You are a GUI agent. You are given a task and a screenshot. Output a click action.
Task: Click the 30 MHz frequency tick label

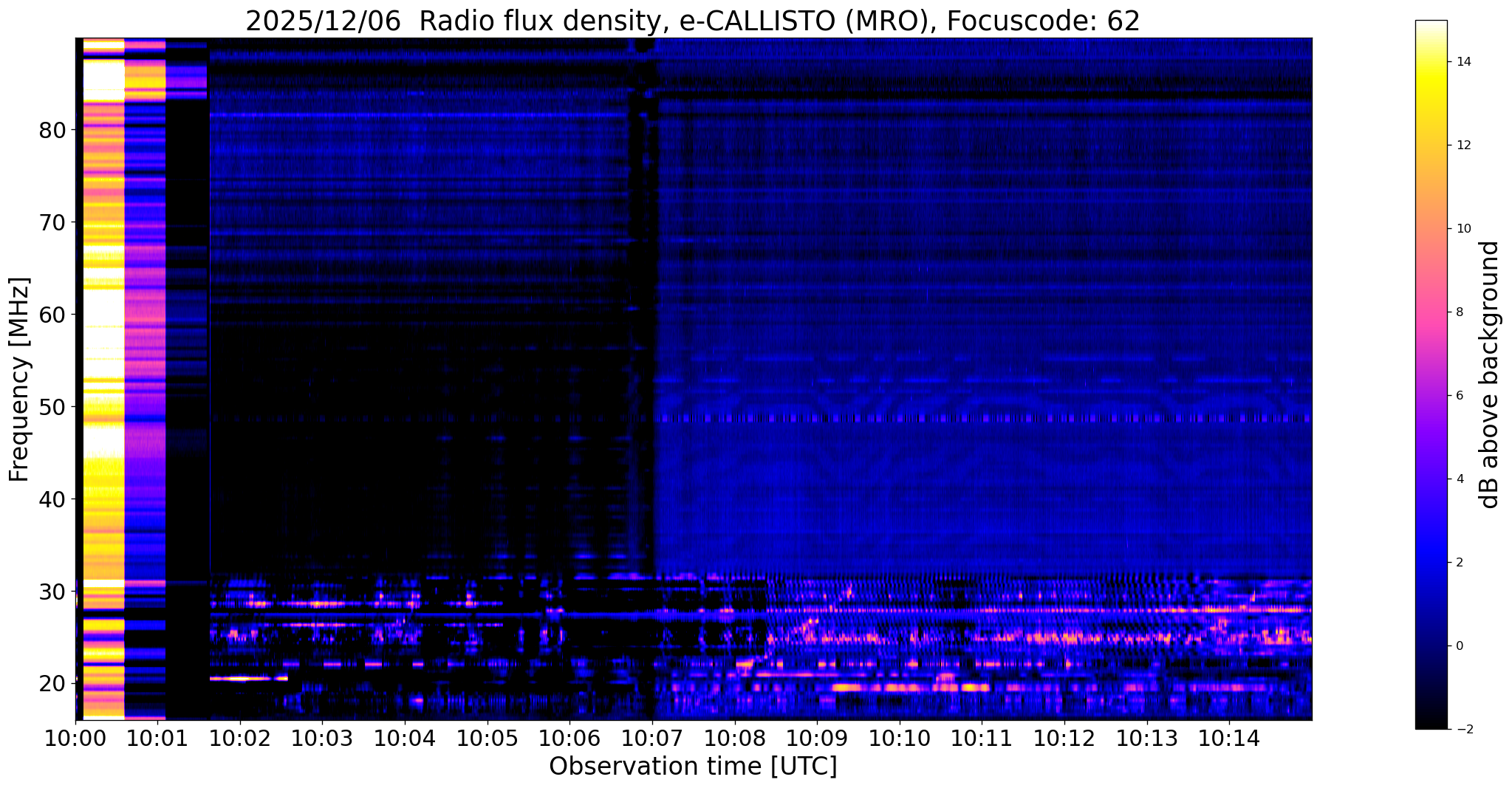click(52, 592)
